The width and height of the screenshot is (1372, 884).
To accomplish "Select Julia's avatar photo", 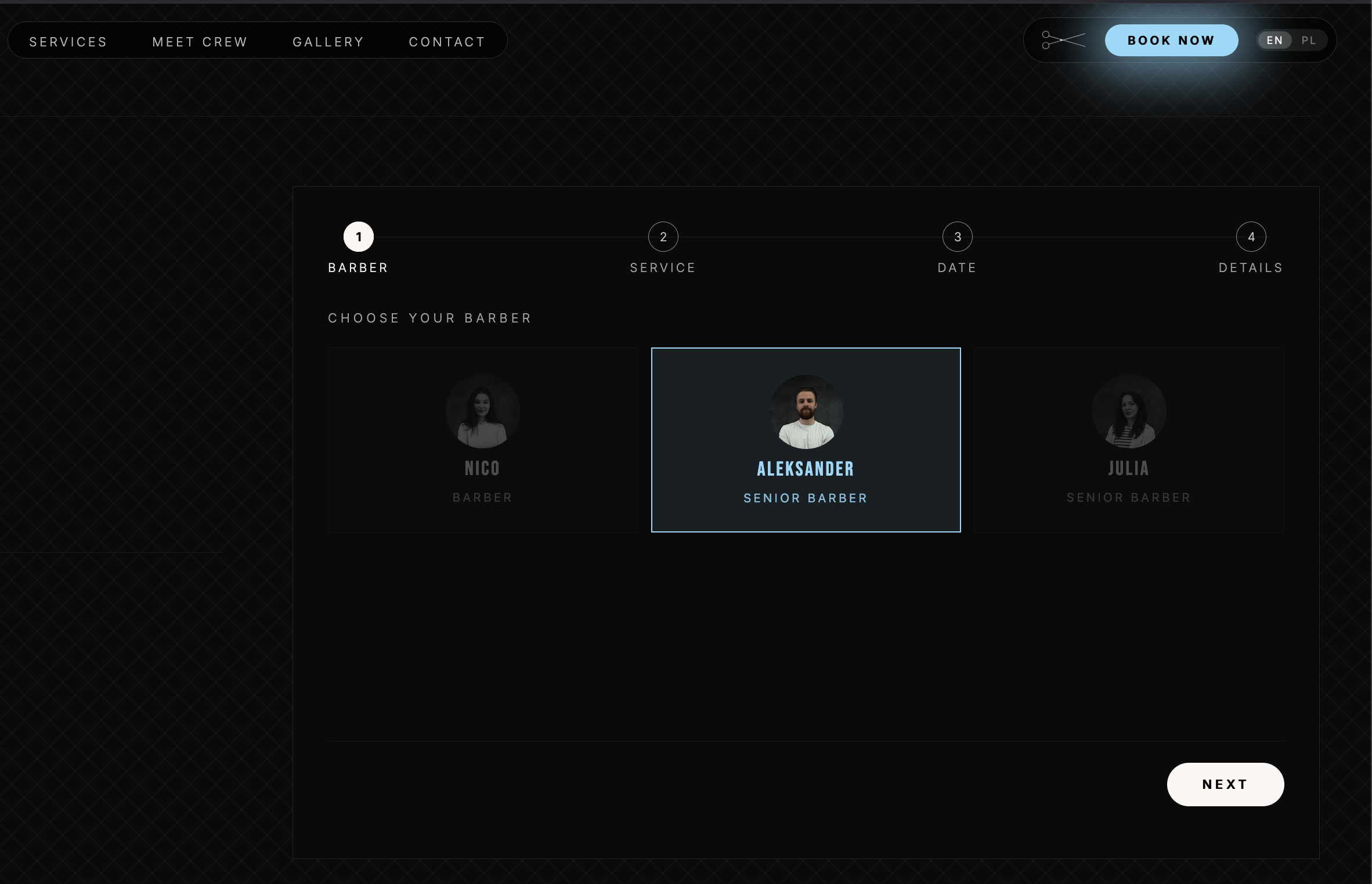I will 1129,411.
